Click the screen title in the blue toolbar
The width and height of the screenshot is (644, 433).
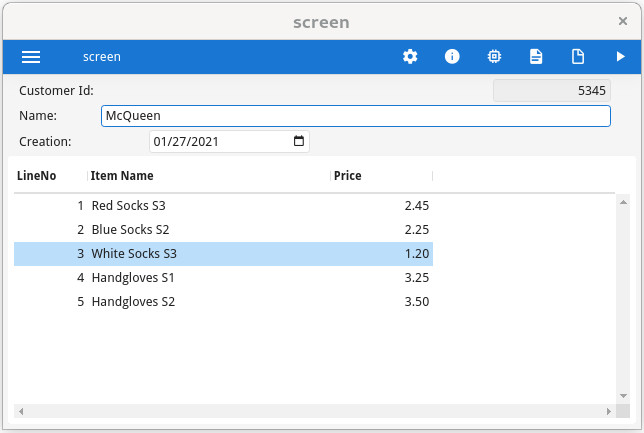[102, 57]
